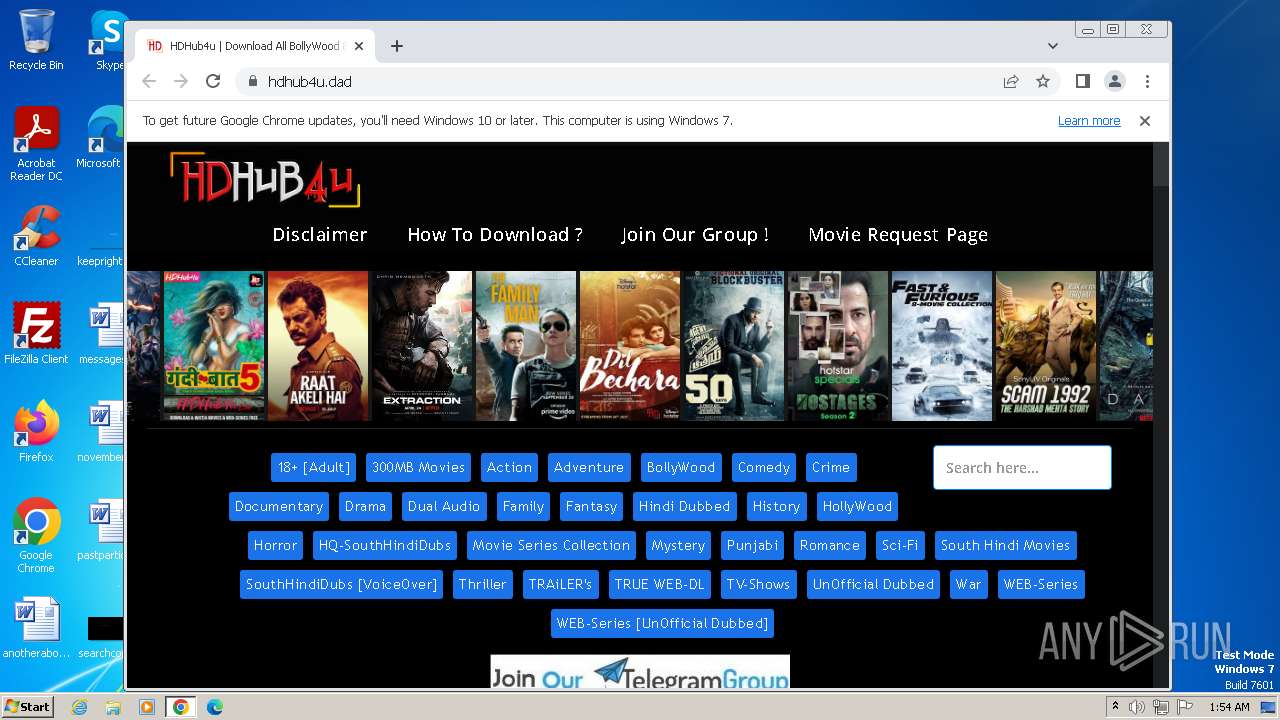Open the Fast & Furious collection poster

(942, 346)
